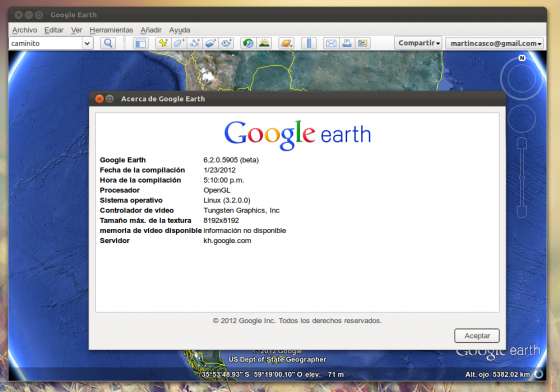Open the Ayuda menu

180,30
